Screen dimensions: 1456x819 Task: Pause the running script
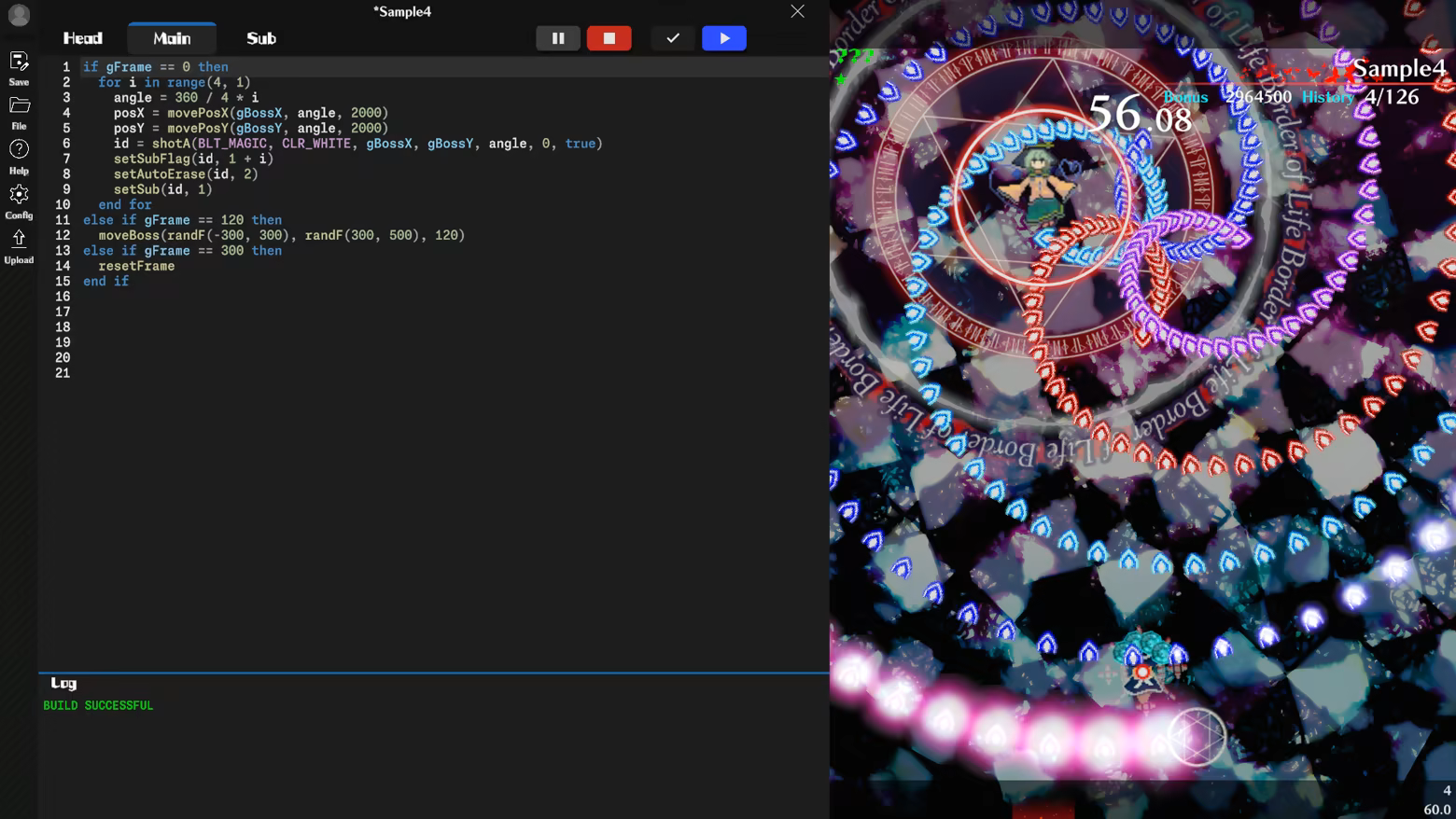pyautogui.click(x=558, y=38)
